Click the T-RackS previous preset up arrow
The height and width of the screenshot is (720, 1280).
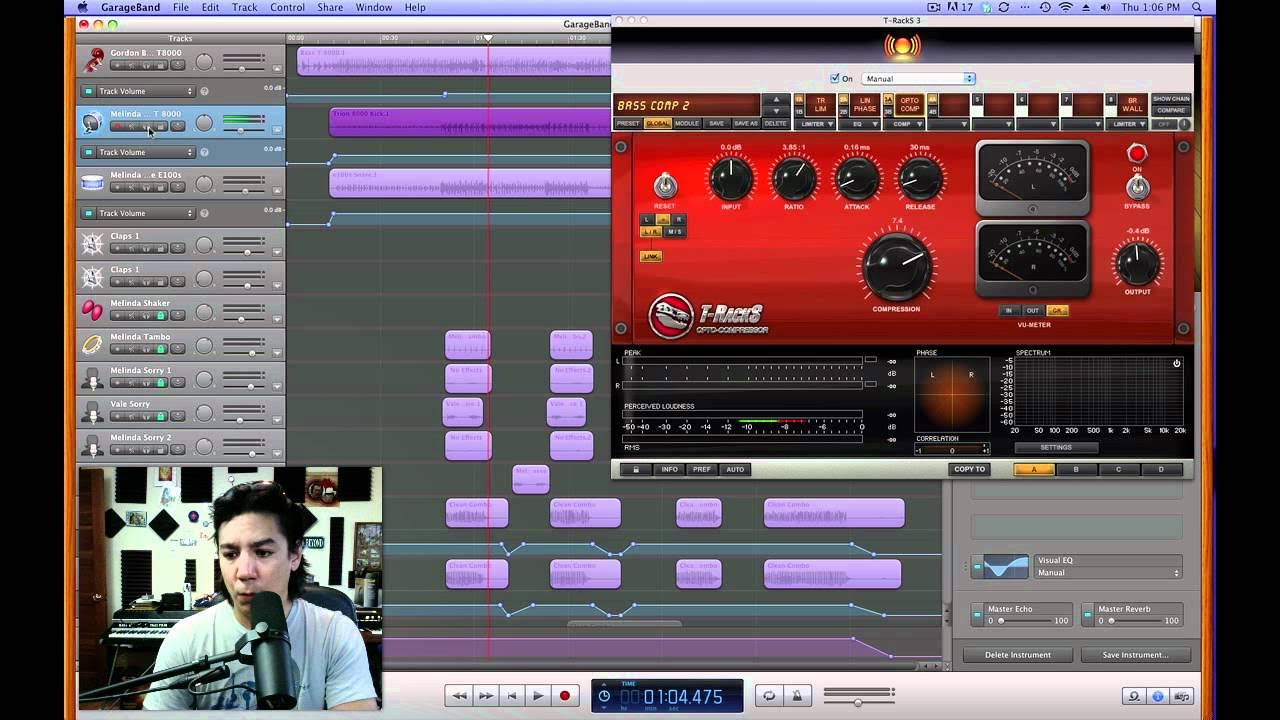775,99
